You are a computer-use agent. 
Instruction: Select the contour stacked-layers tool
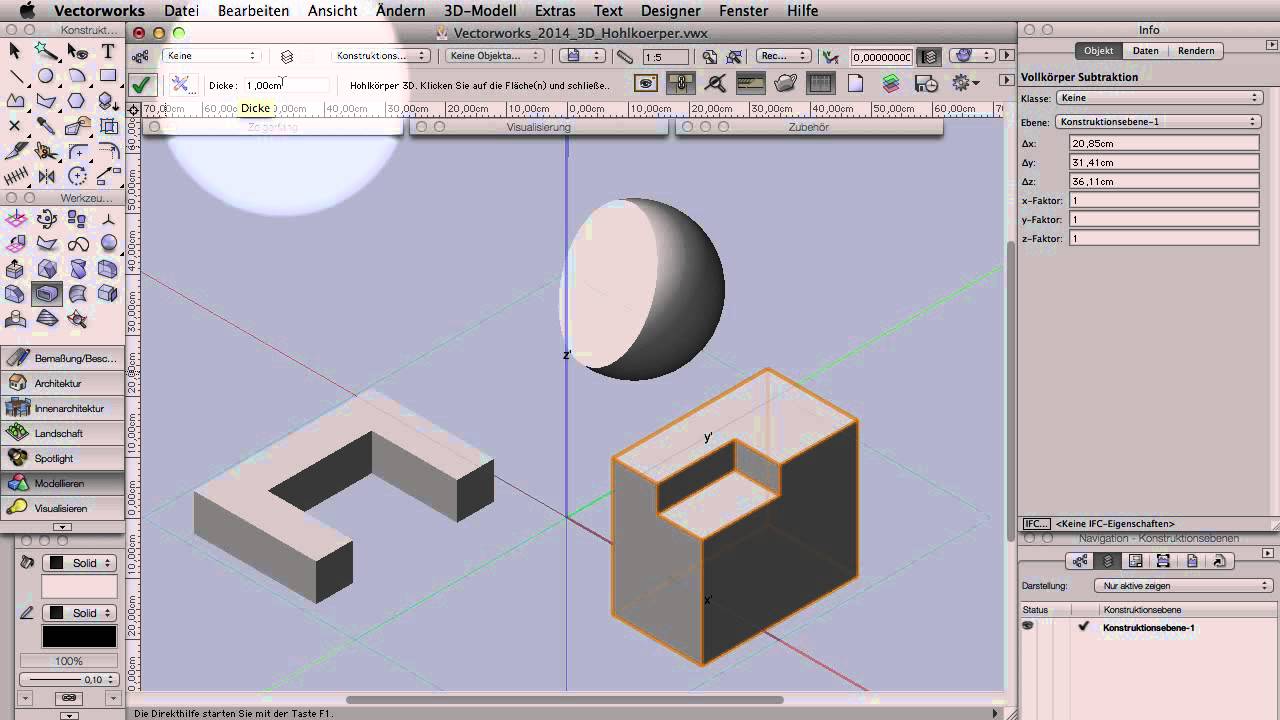46,319
